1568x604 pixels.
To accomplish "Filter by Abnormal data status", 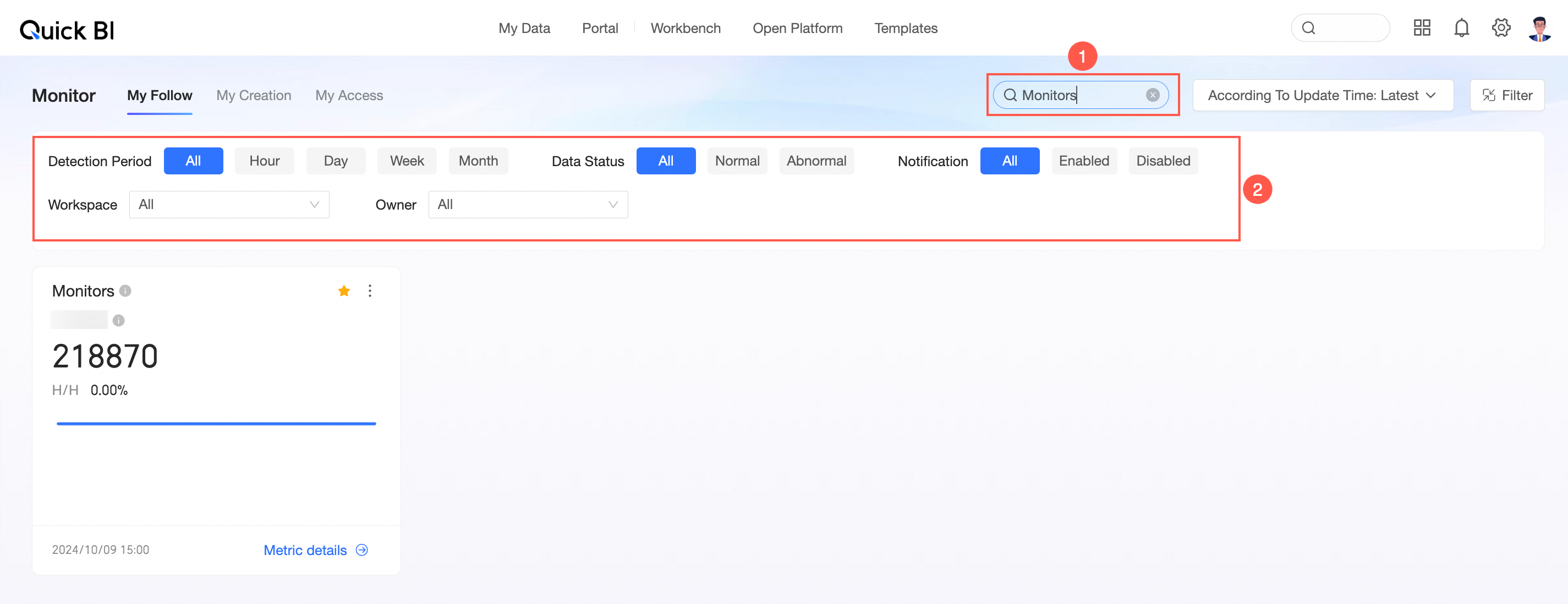I will [x=816, y=161].
